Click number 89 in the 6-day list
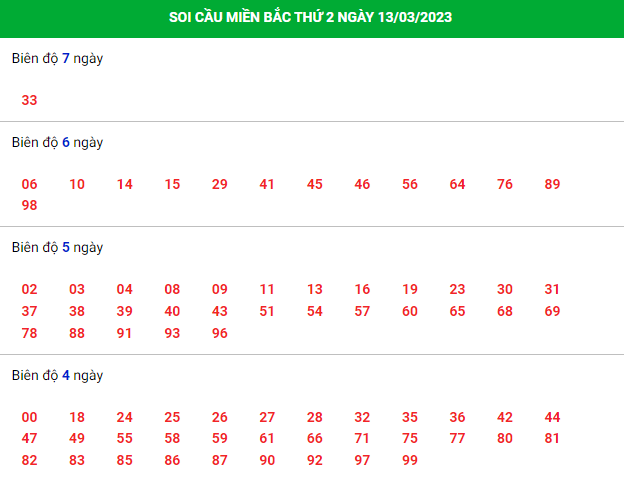Image resolution: width=624 pixels, height=479 pixels. pyautogui.click(x=552, y=184)
